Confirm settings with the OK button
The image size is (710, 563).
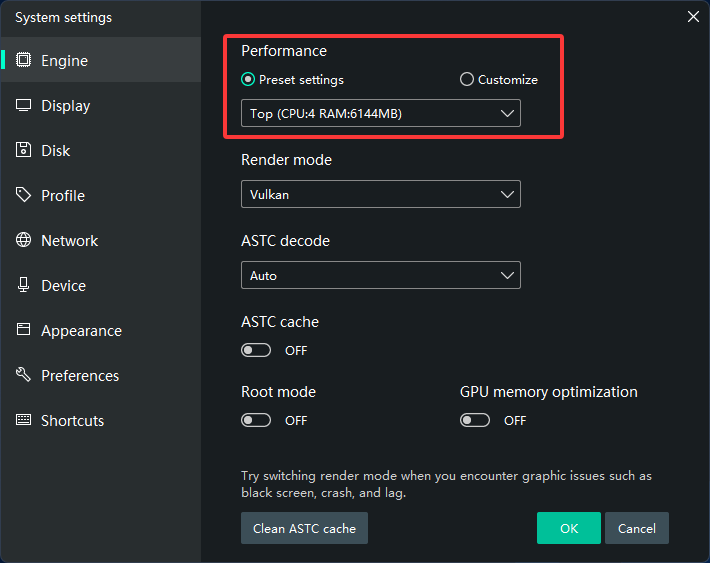point(568,528)
